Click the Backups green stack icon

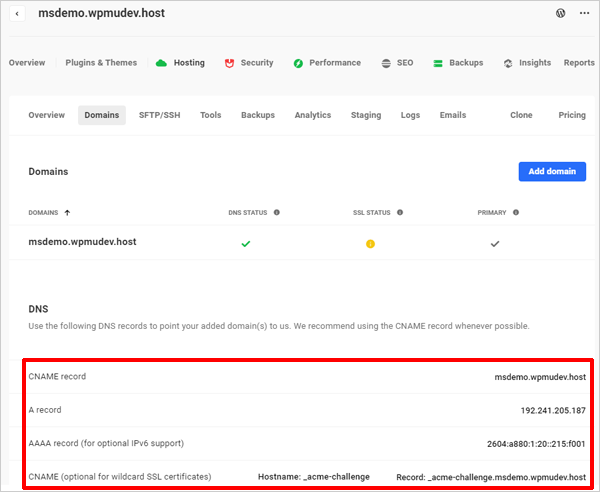tap(438, 64)
